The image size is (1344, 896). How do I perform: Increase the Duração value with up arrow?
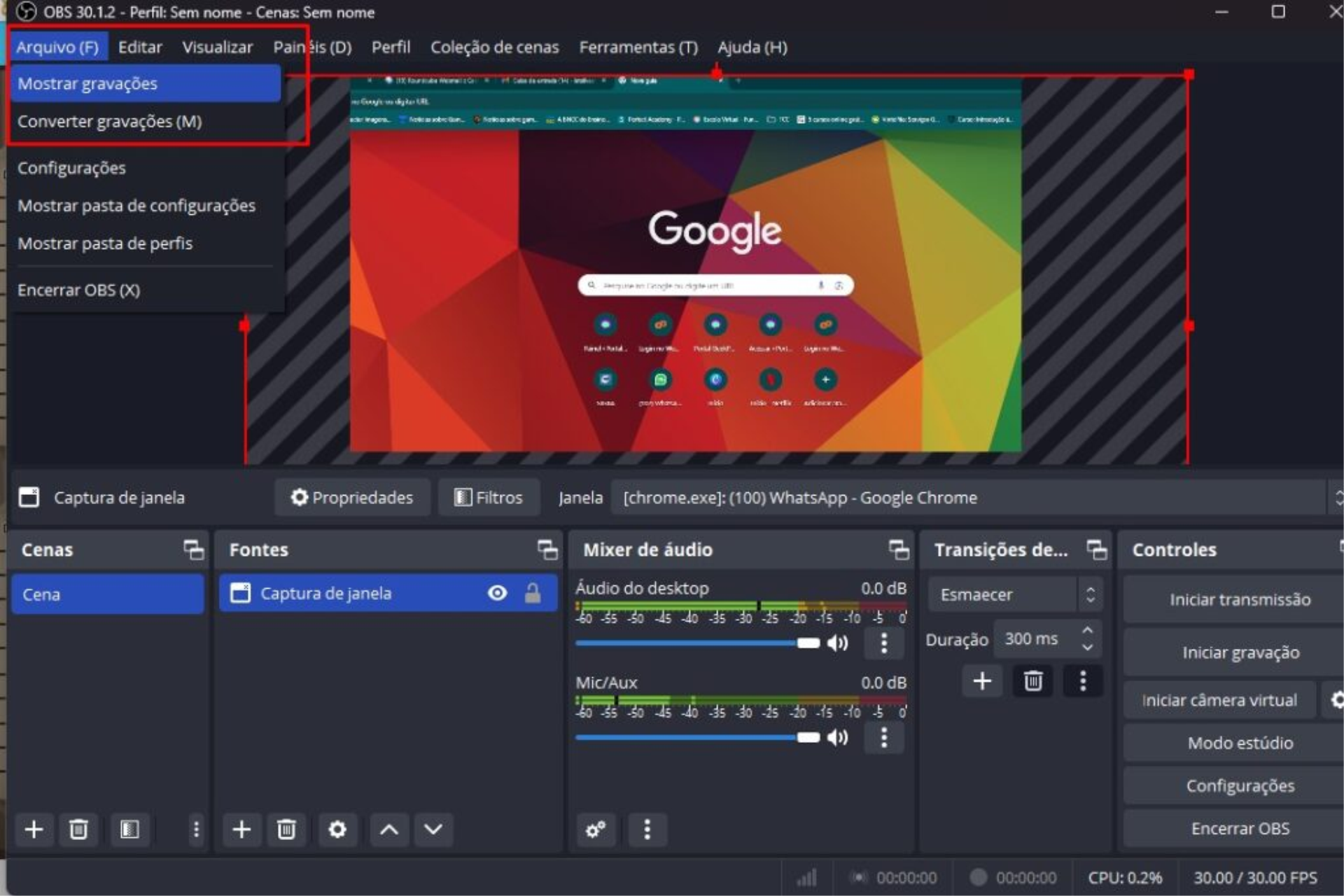pos(1087,631)
